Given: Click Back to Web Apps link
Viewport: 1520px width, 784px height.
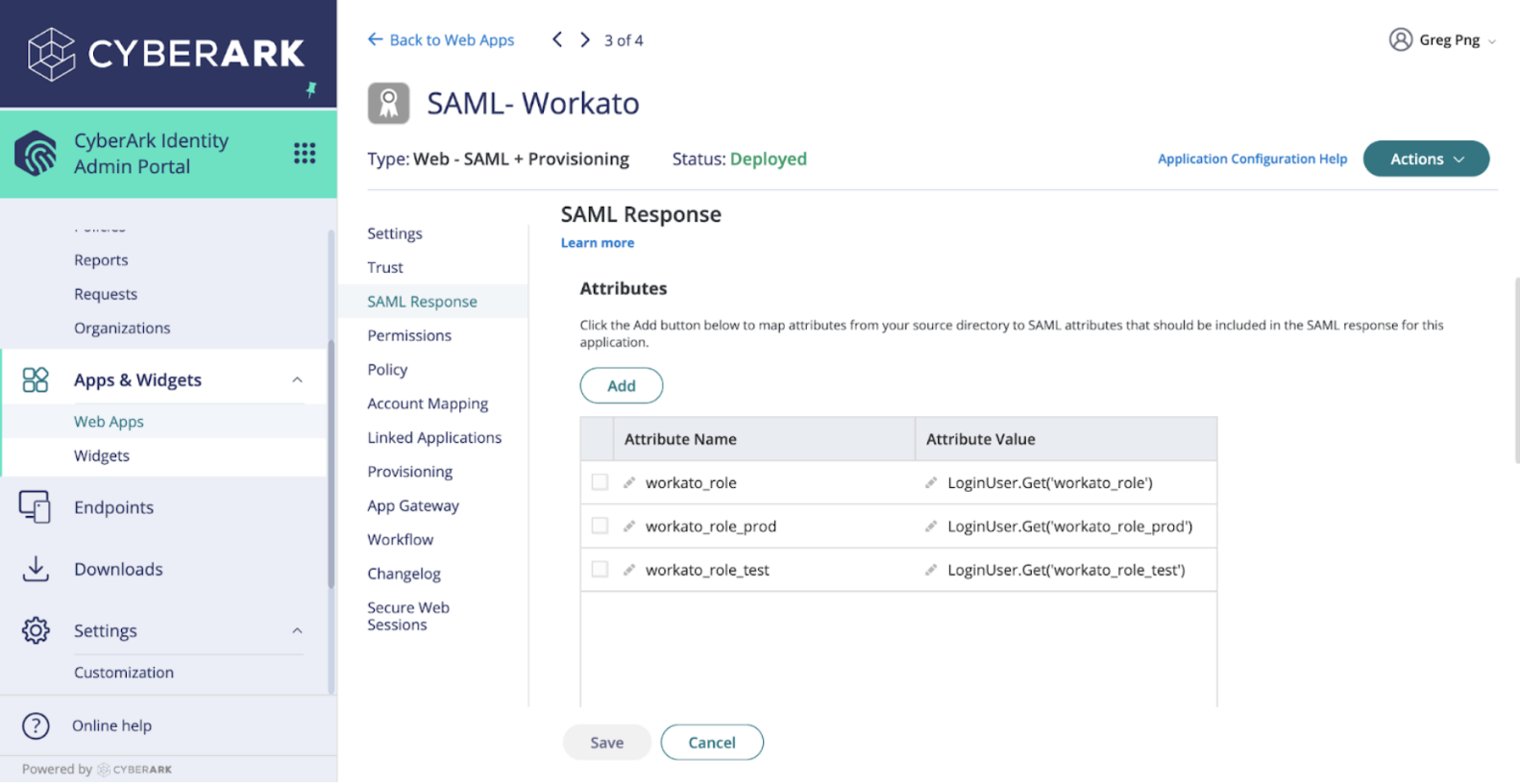Looking at the screenshot, I should [441, 39].
